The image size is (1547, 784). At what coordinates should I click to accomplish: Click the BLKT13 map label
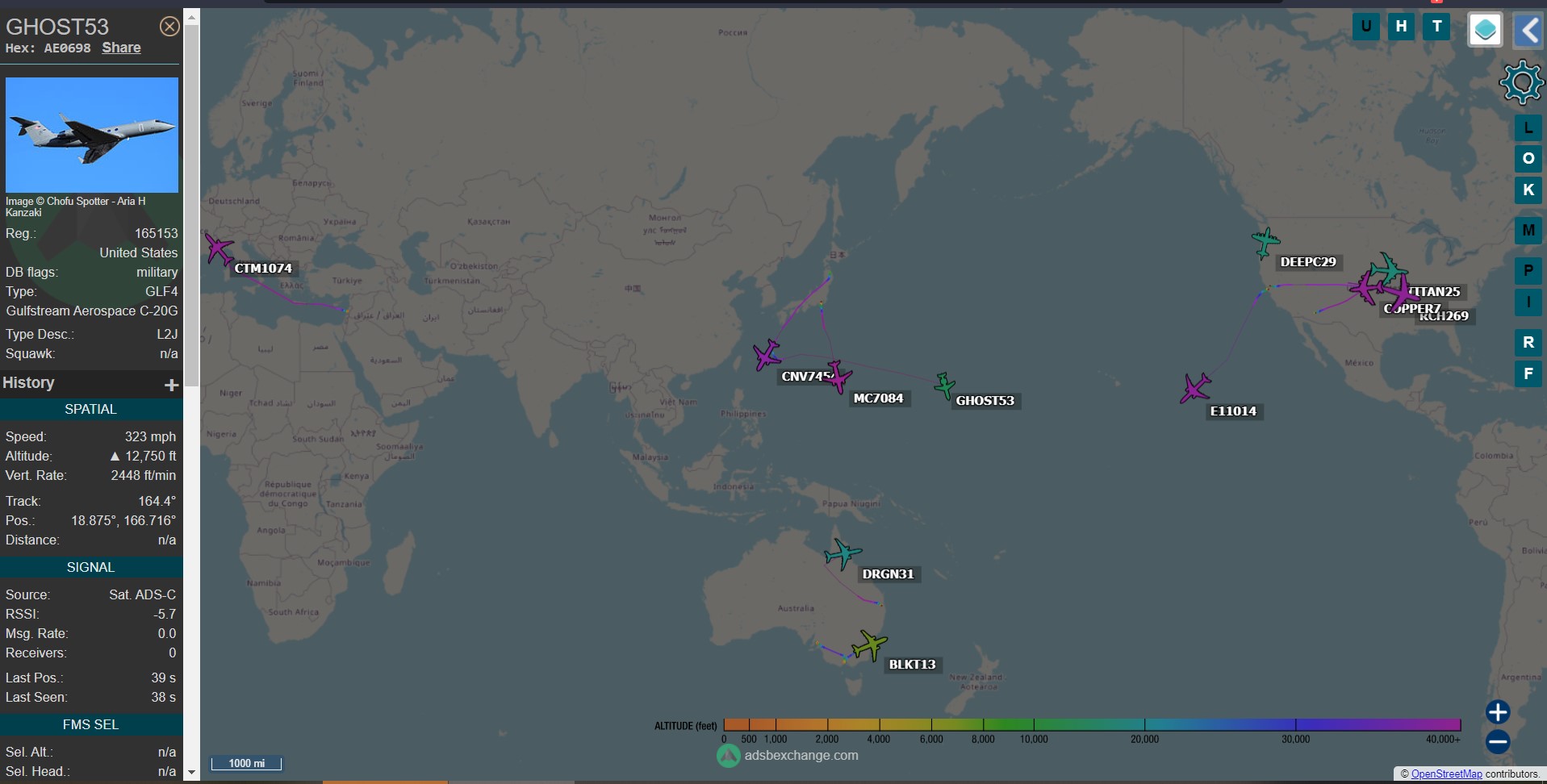[912, 665]
